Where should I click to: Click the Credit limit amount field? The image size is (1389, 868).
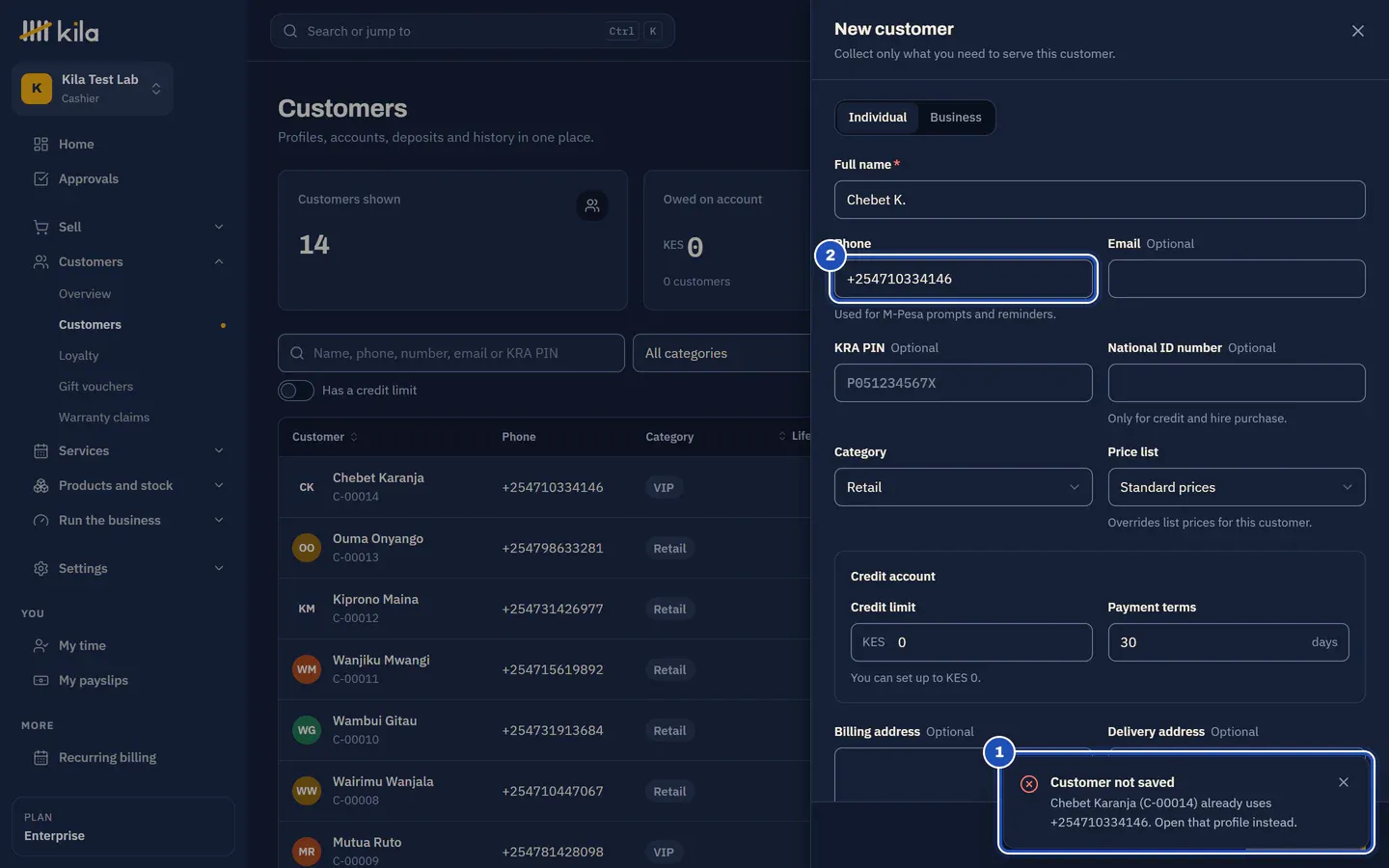click(x=971, y=642)
